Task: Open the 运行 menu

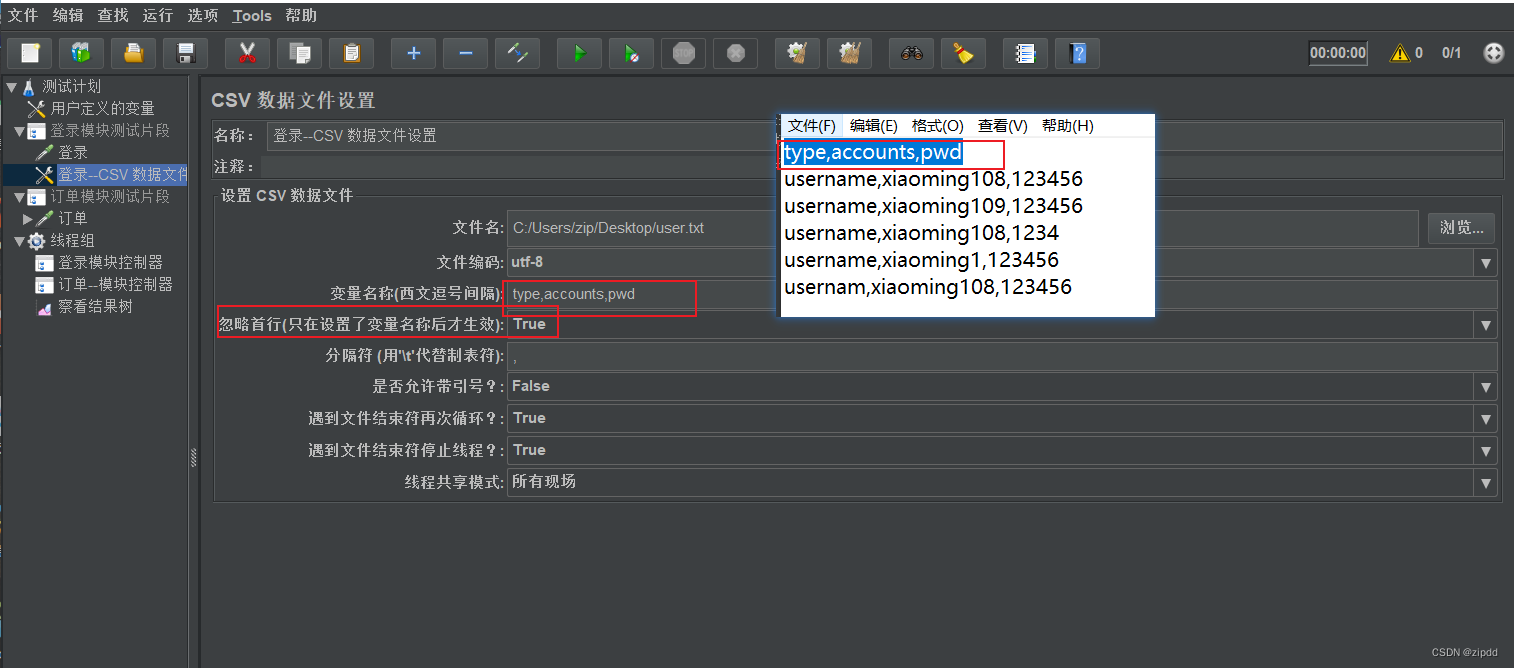Action: (x=158, y=15)
